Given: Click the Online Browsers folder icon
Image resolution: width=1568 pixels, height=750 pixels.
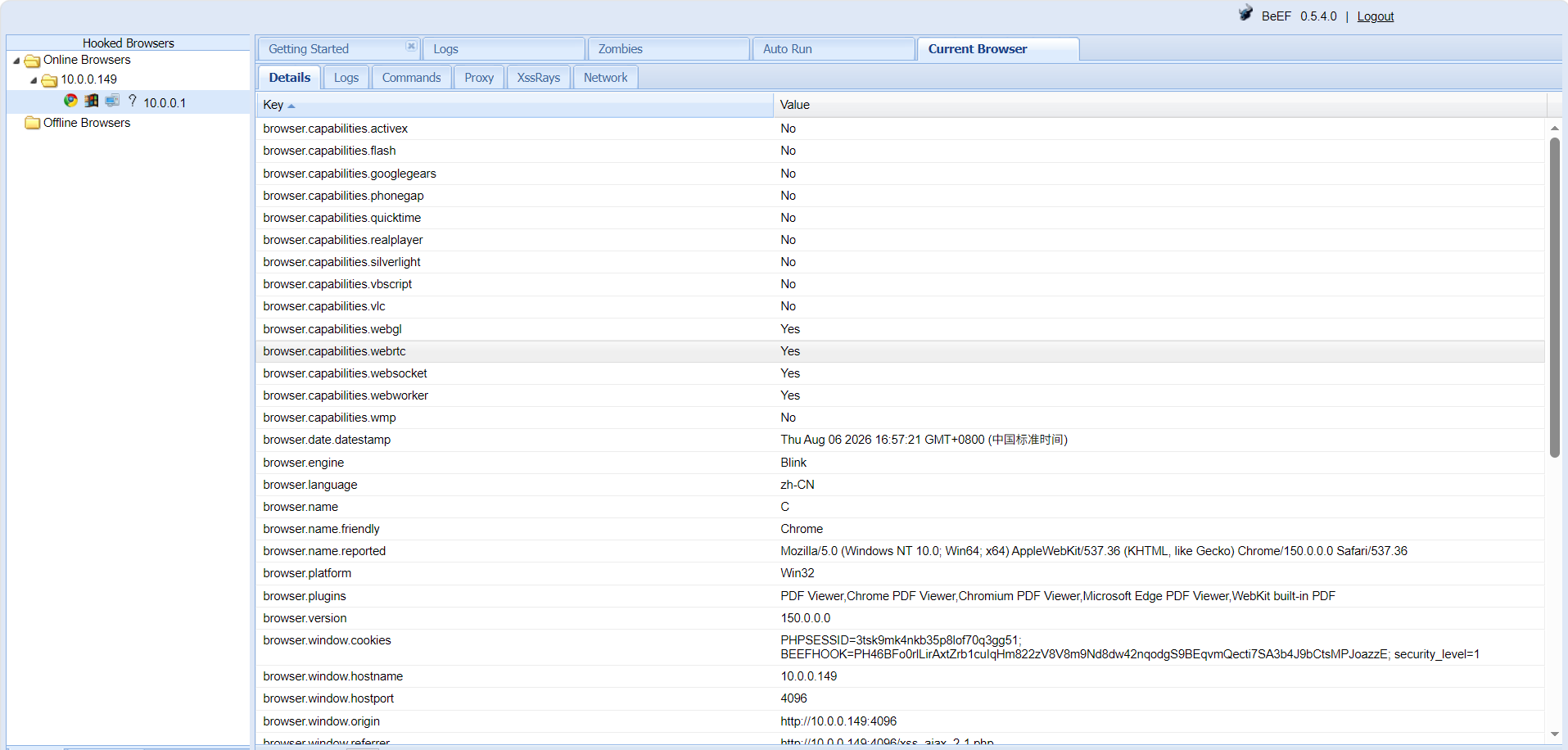Looking at the screenshot, I should [x=33, y=61].
